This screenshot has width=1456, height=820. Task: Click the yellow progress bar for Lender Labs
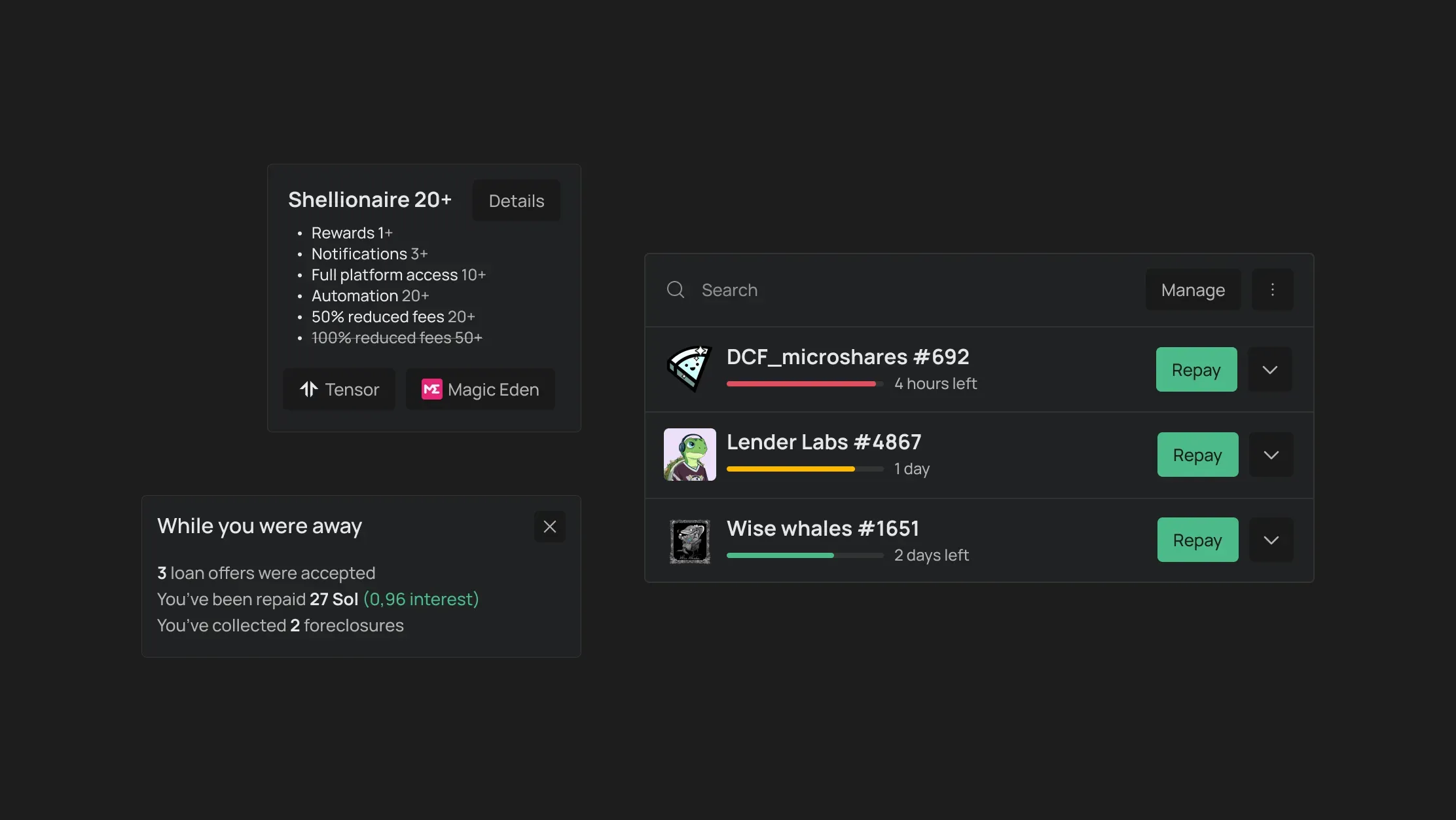click(805, 469)
